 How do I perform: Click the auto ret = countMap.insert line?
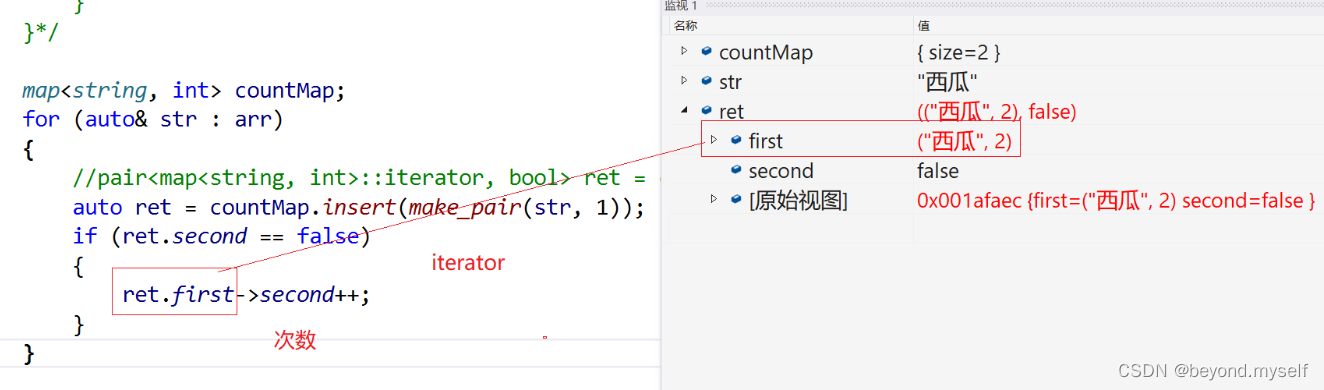tap(359, 208)
